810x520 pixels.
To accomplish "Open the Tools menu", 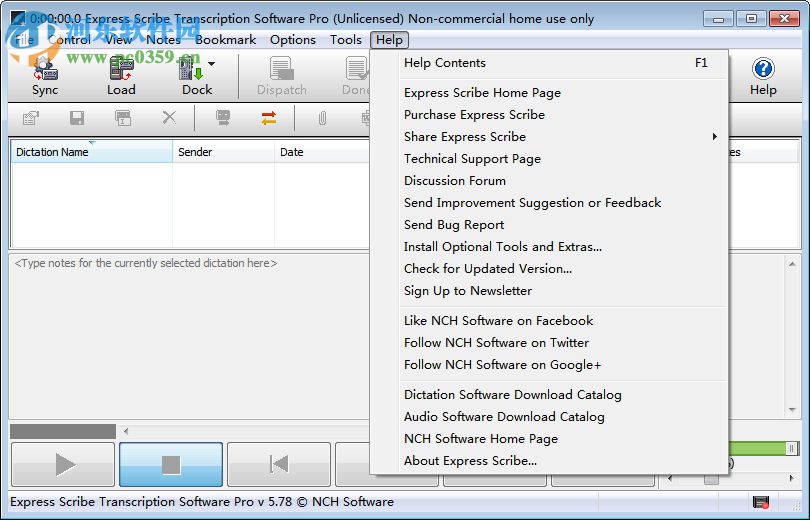I will tap(346, 40).
